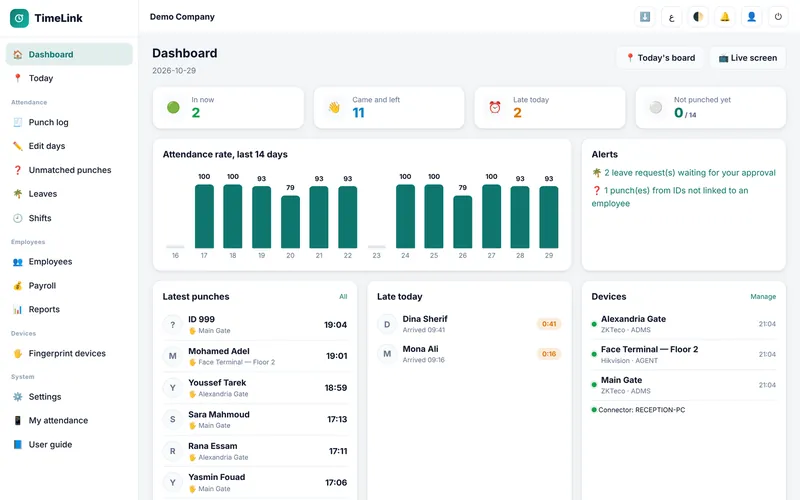Screen dimensions: 800x500
Task: Select Main Gate device in Devices
Action: [684, 385]
